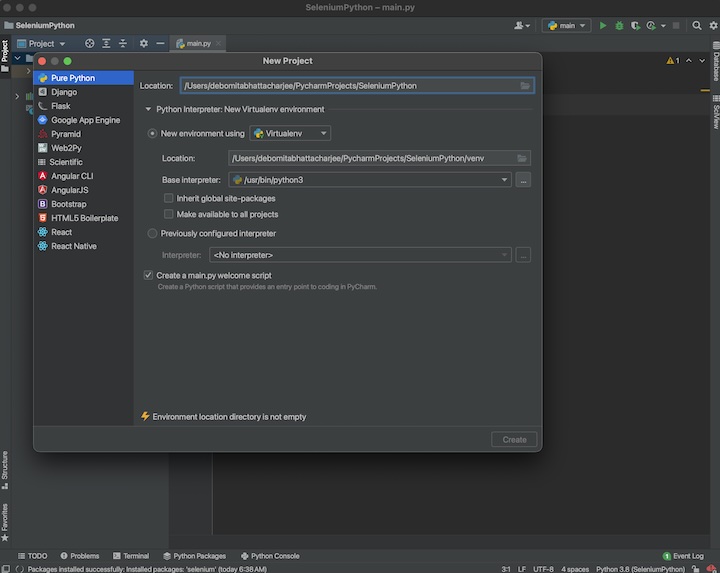Viewport: 720px width, 573px height.
Task: Click the green Run button in toolbar
Action: pos(603,25)
